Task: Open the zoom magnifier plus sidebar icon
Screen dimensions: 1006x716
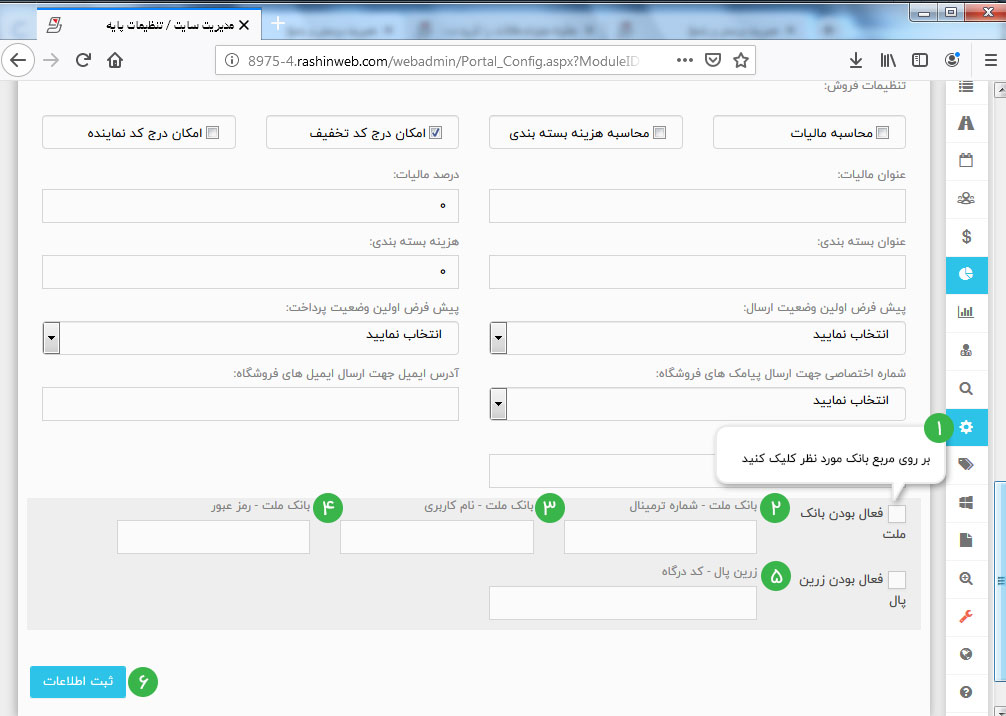Action: pos(966,579)
